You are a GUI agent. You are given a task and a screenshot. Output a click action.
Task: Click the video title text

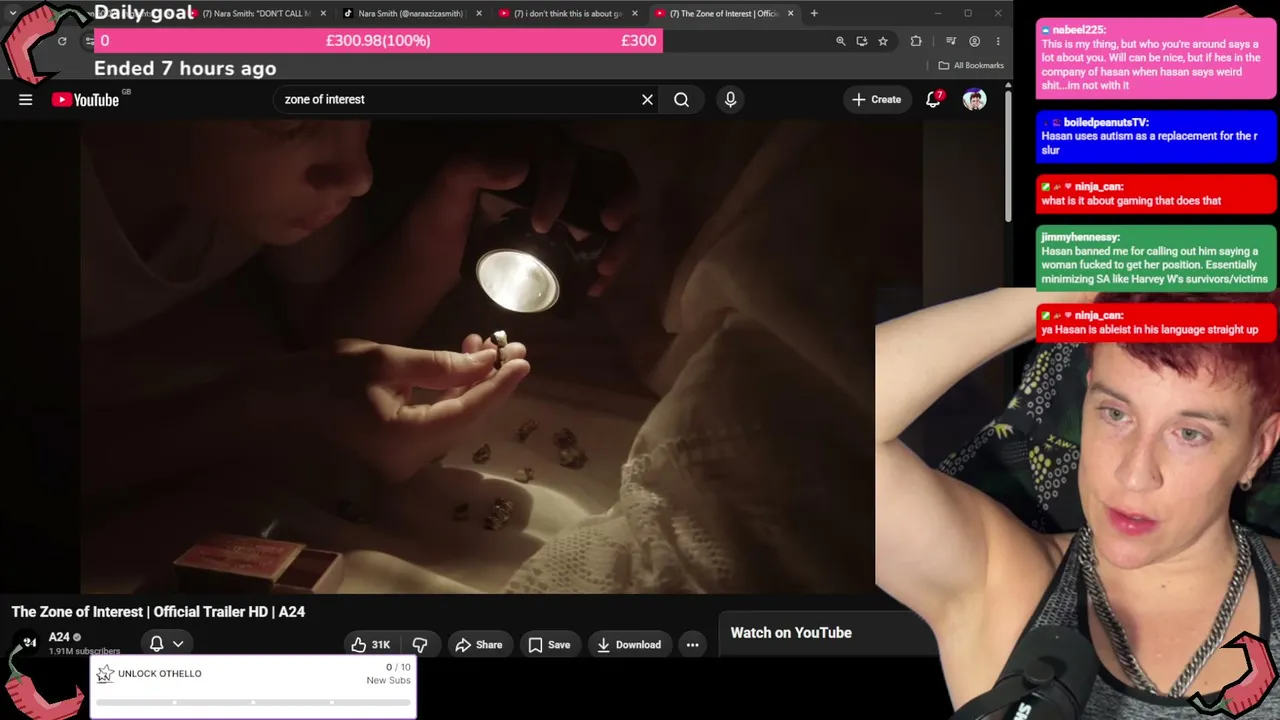coord(158,611)
